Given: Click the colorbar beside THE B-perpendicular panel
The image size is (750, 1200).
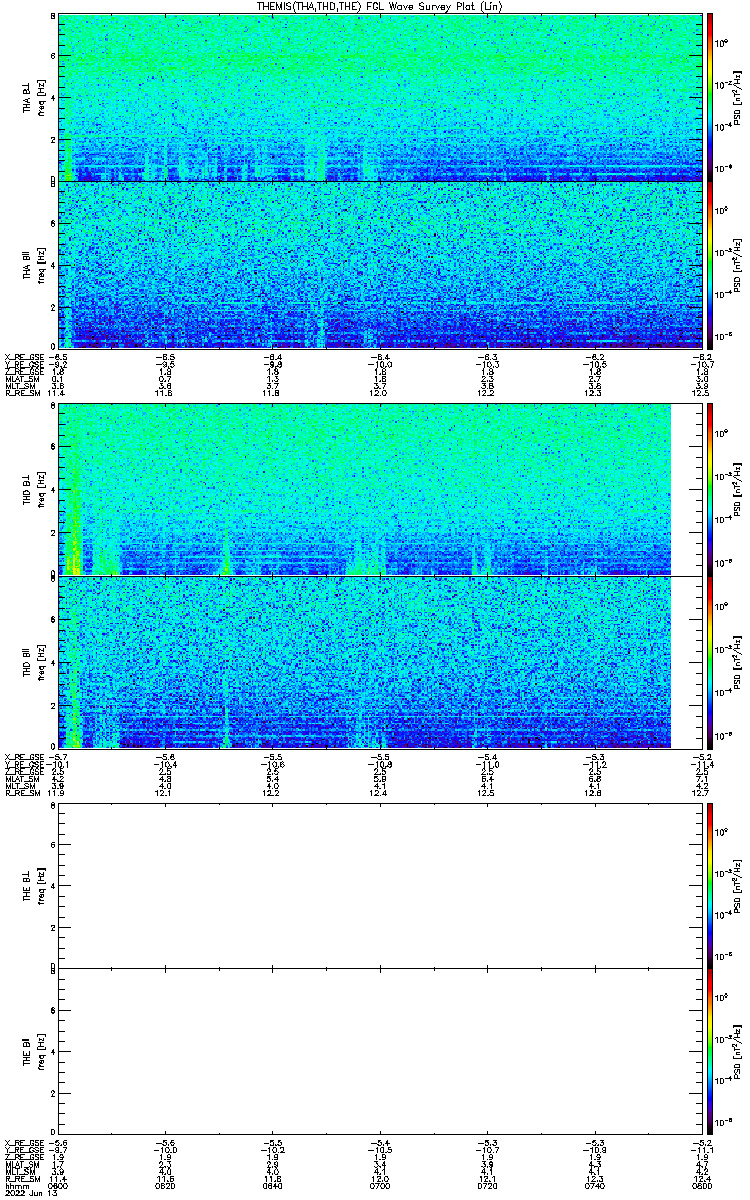Looking at the screenshot, I should click(710, 885).
